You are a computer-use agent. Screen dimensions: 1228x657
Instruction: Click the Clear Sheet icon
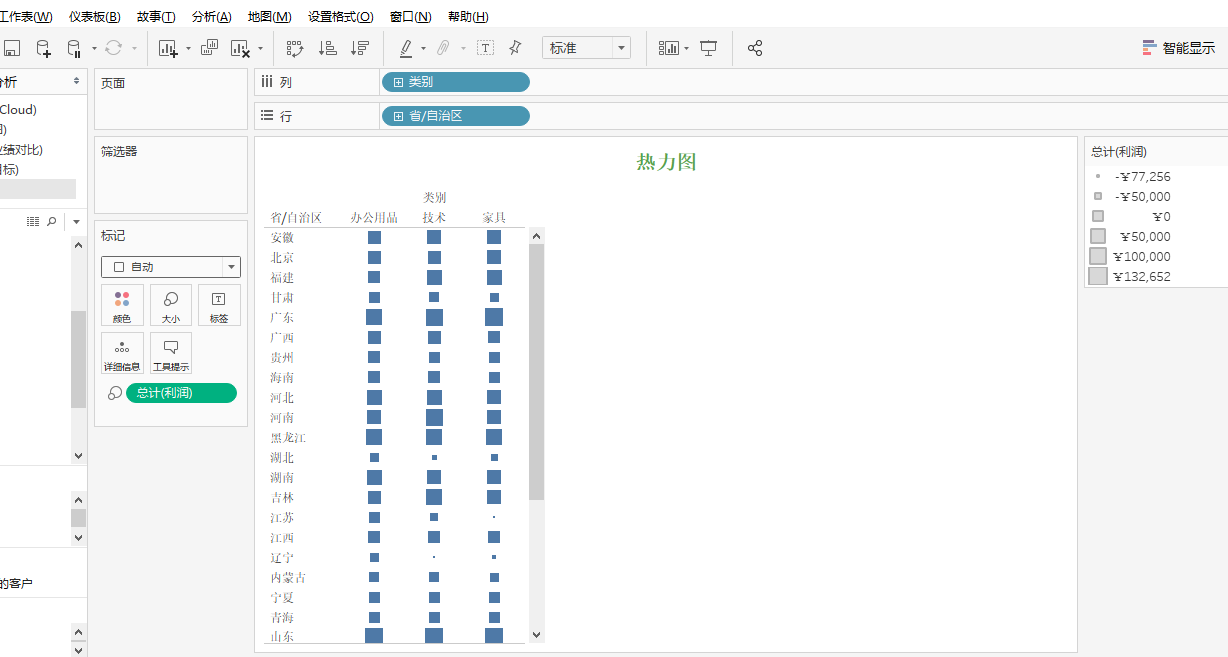coord(240,48)
